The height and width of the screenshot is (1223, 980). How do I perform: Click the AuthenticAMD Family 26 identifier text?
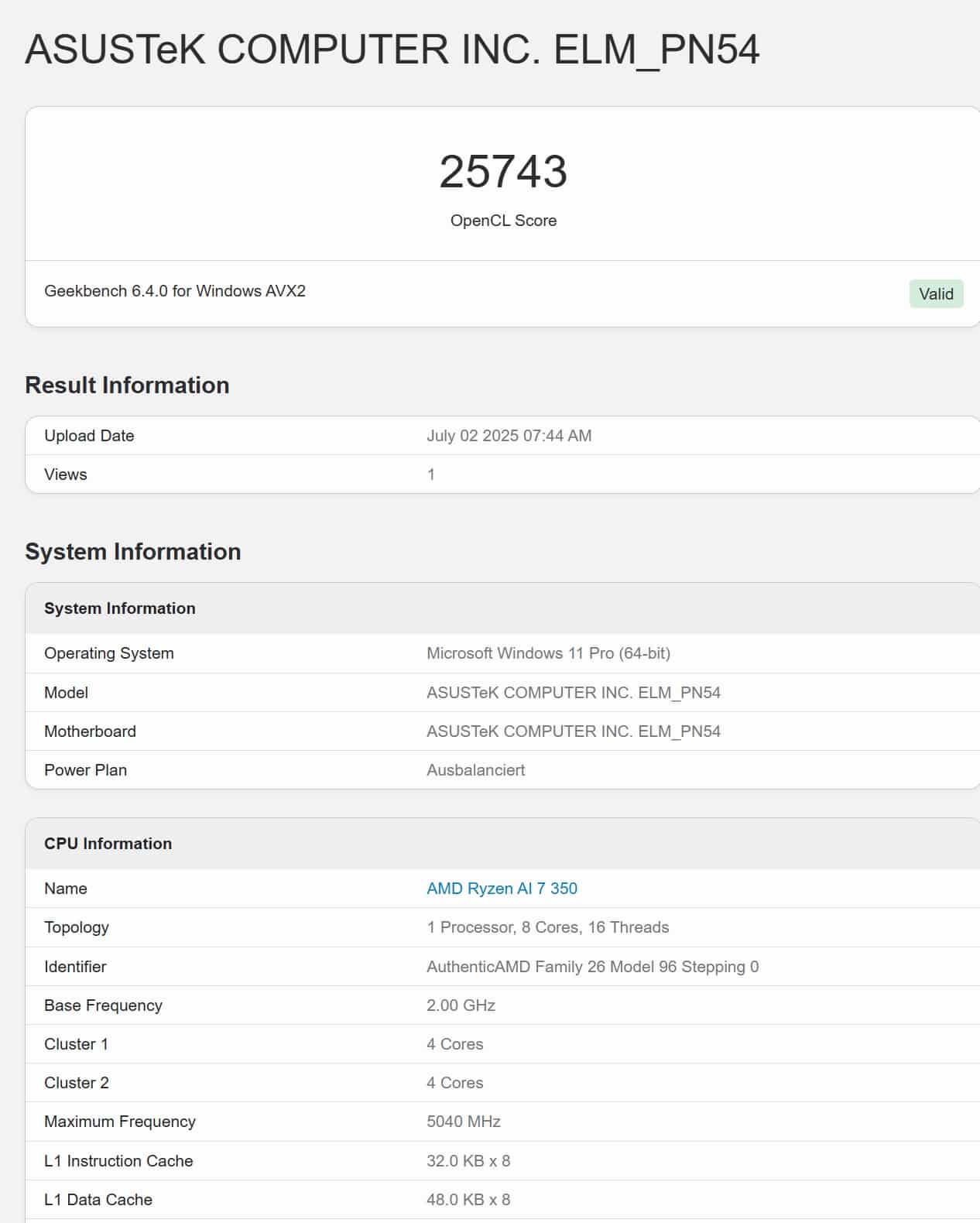coord(592,967)
